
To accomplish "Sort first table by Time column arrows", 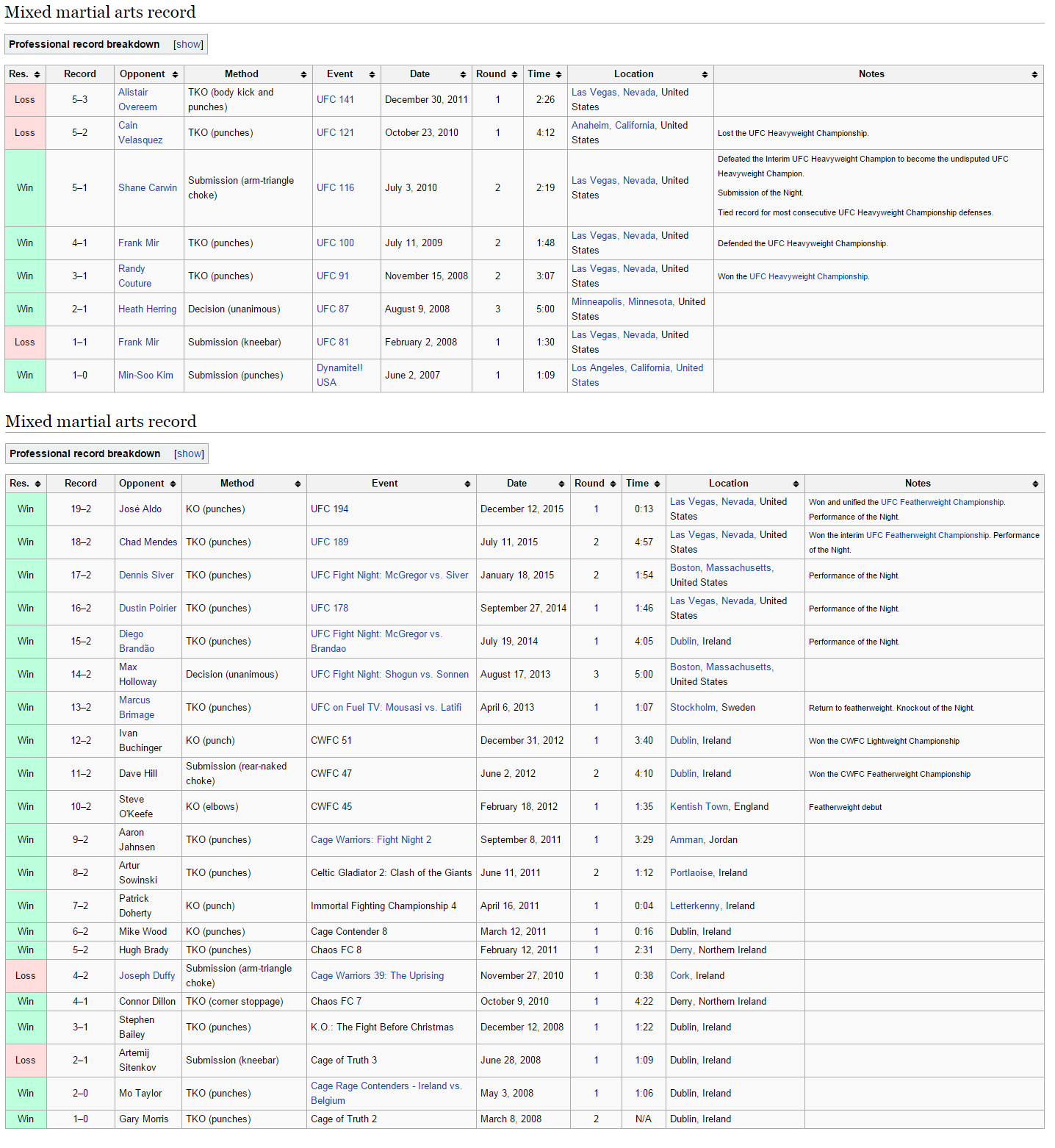I will [x=558, y=75].
